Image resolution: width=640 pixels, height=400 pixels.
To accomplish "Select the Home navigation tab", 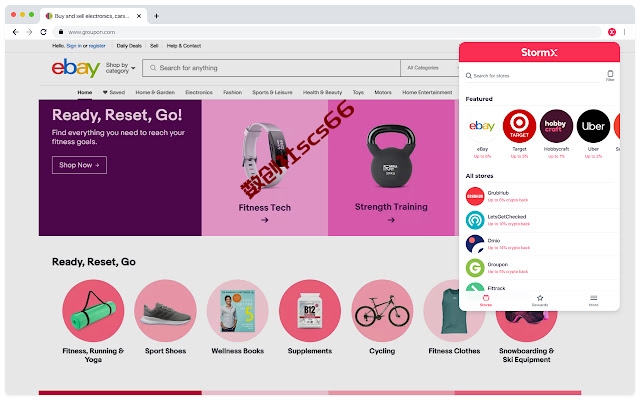I will (84, 92).
